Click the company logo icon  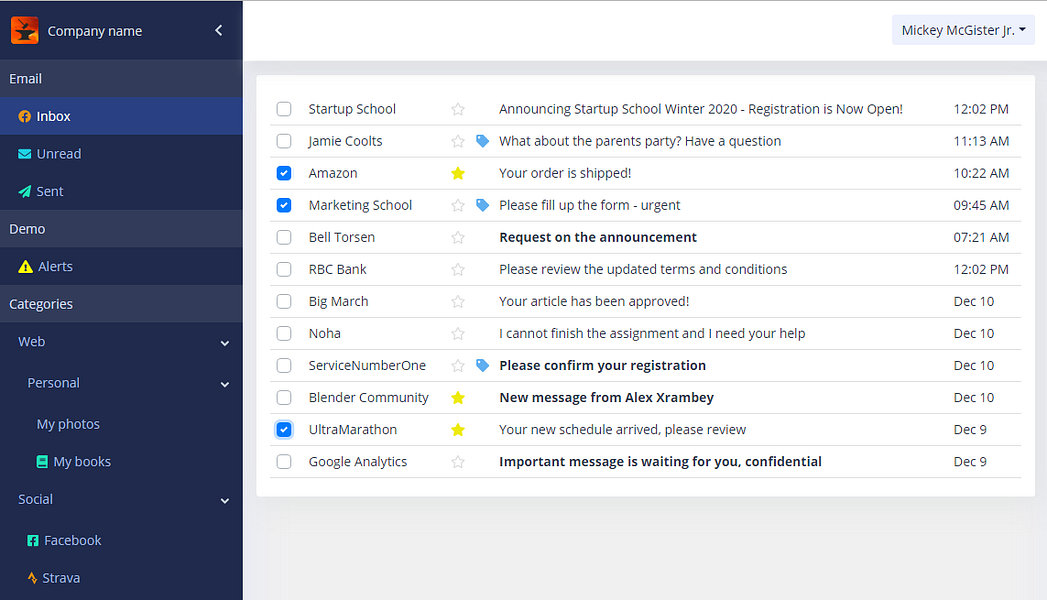pyautogui.click(x=25, y=30)
